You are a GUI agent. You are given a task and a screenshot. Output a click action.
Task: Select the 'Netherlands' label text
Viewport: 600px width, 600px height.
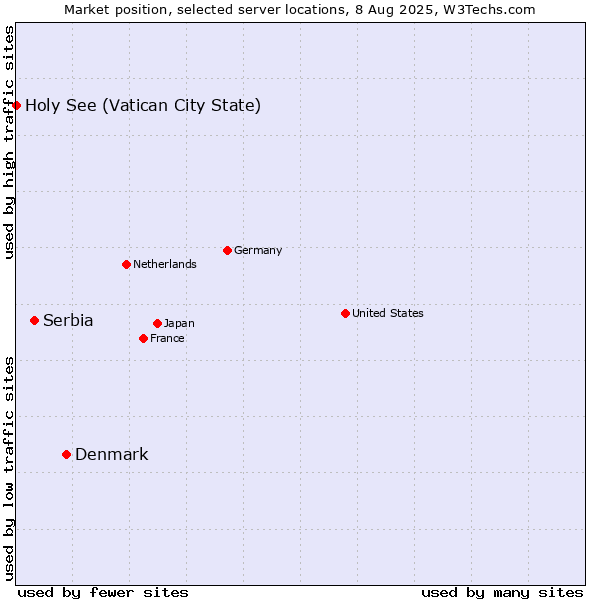[x=165, y=264]
